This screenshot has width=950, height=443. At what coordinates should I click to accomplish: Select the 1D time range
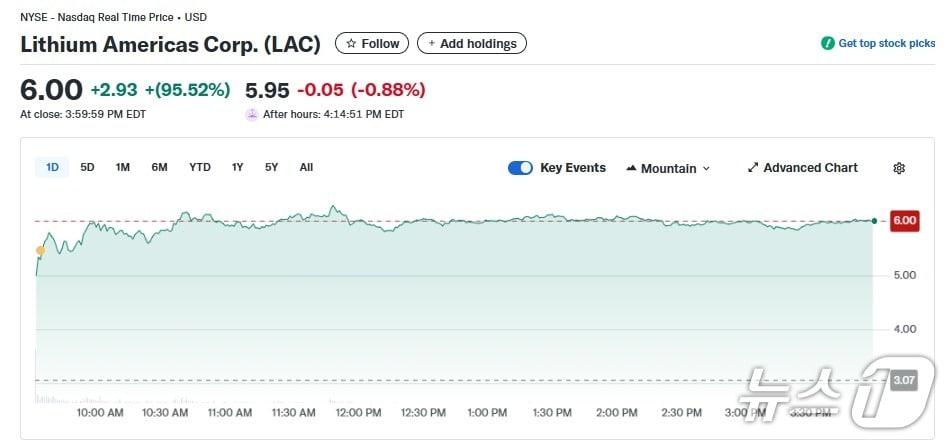[52, 167]
